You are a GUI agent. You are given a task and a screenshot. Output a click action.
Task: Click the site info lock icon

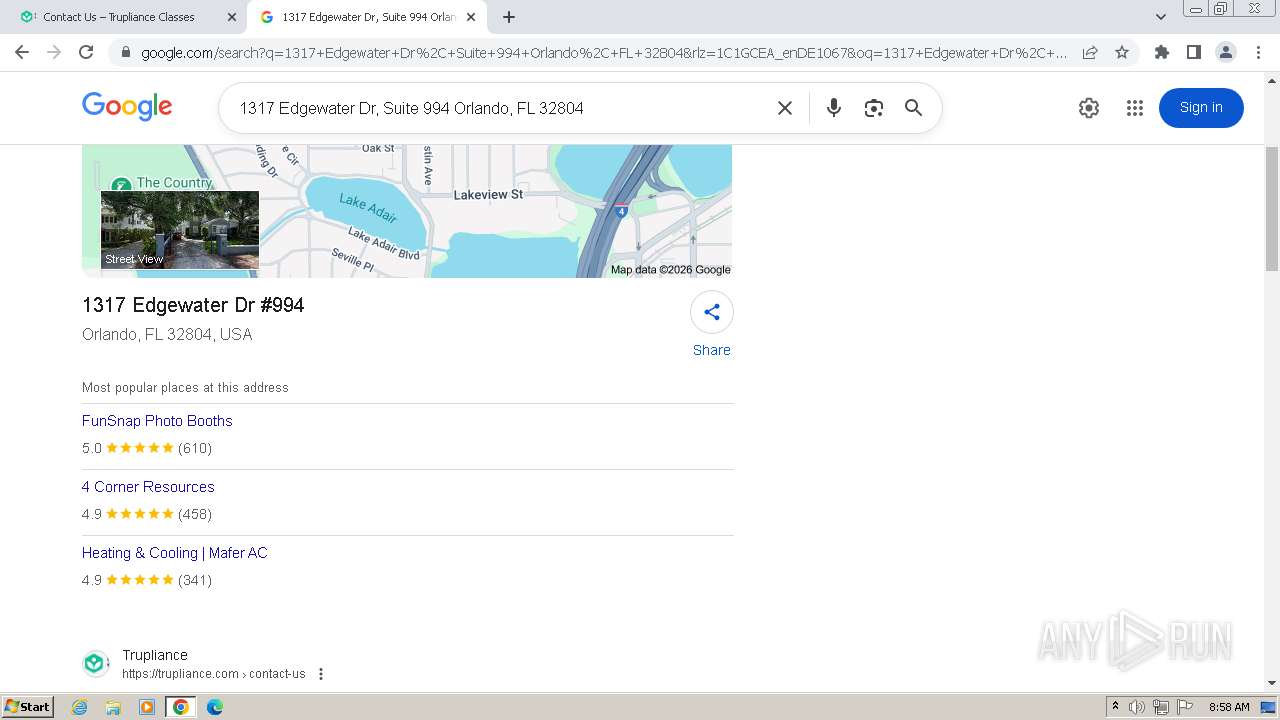click(x=125, y=53)
